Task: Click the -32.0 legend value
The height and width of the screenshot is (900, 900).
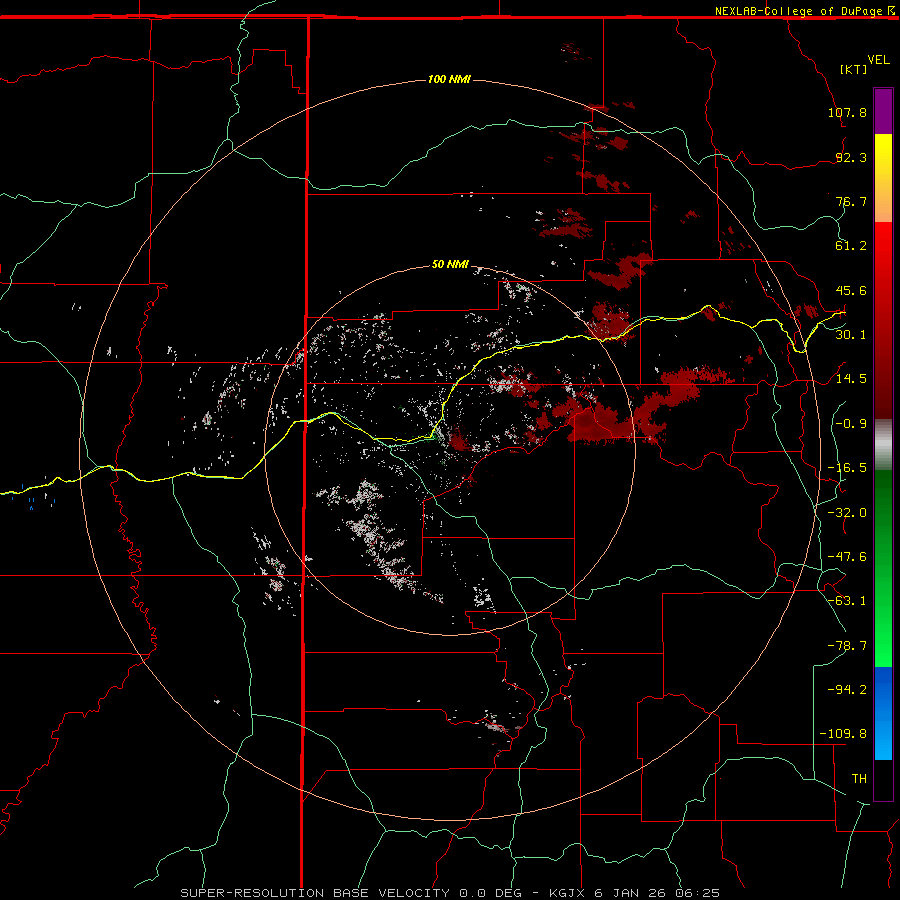Action: (847, 513)
